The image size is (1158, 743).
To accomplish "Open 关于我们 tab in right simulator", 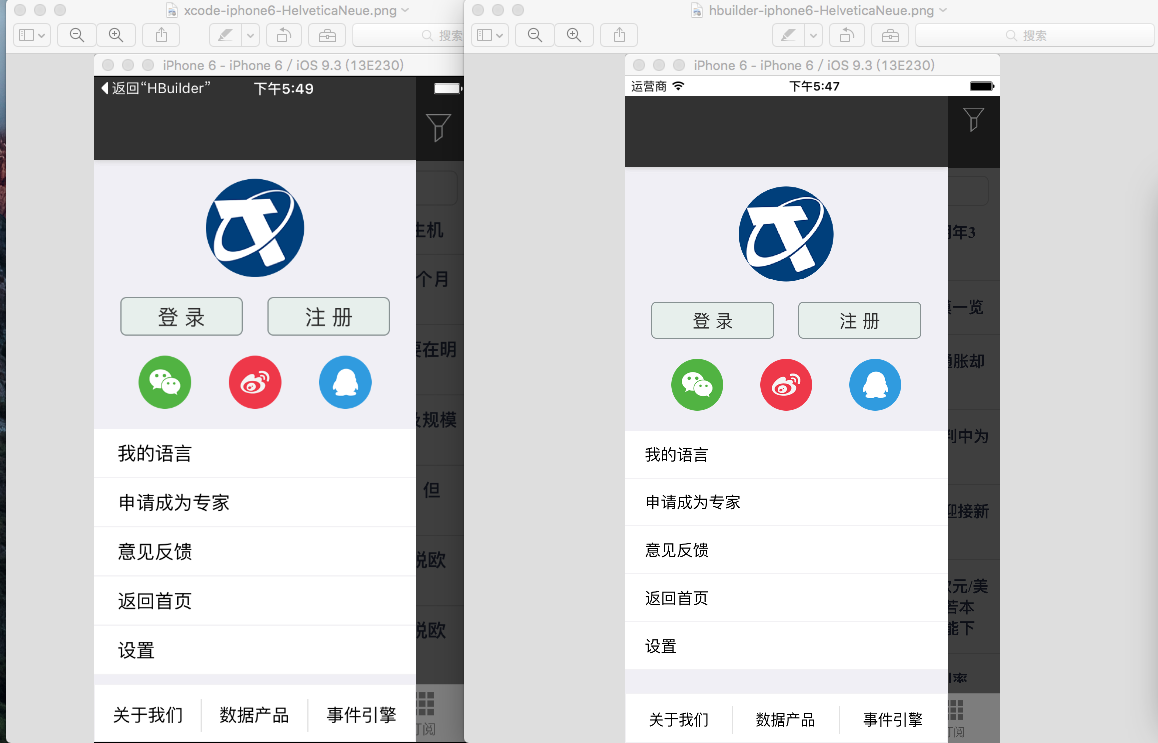I will (679, 719).
